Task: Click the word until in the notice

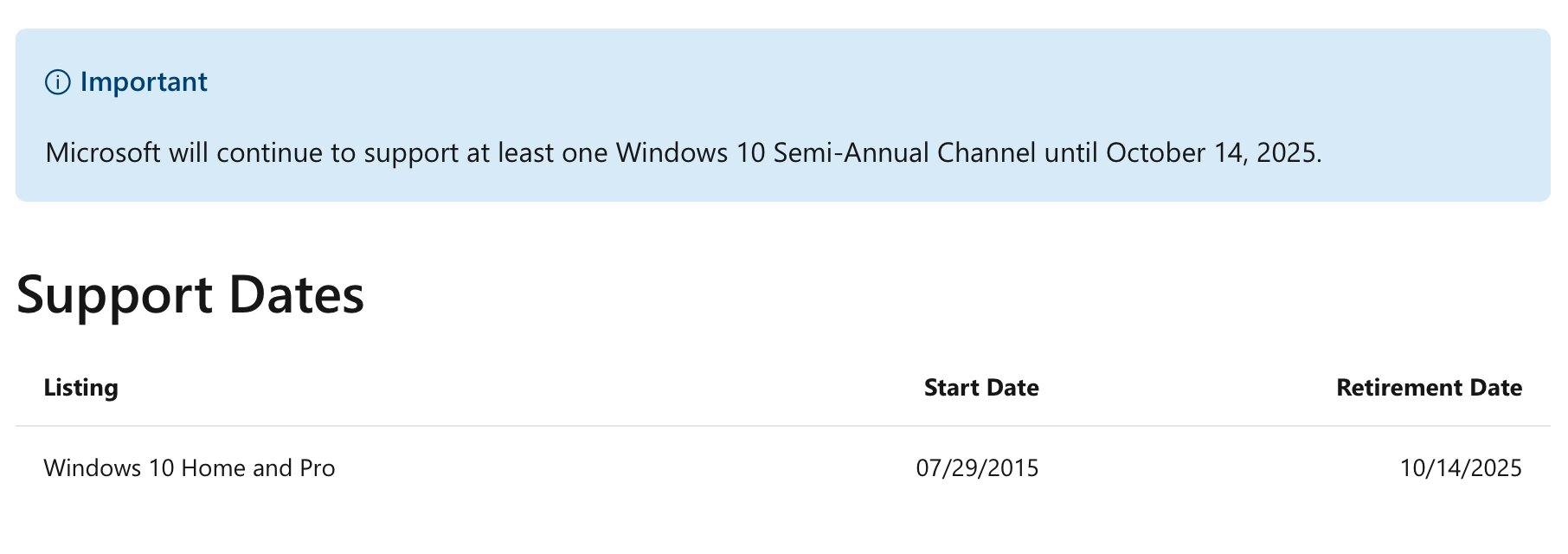Action: pyautogui.click(x=1071, y=152)
